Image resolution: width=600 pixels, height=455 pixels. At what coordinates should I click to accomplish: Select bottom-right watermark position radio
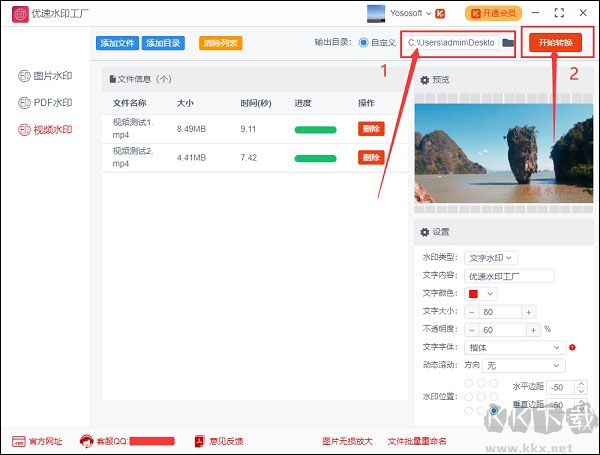494,411
